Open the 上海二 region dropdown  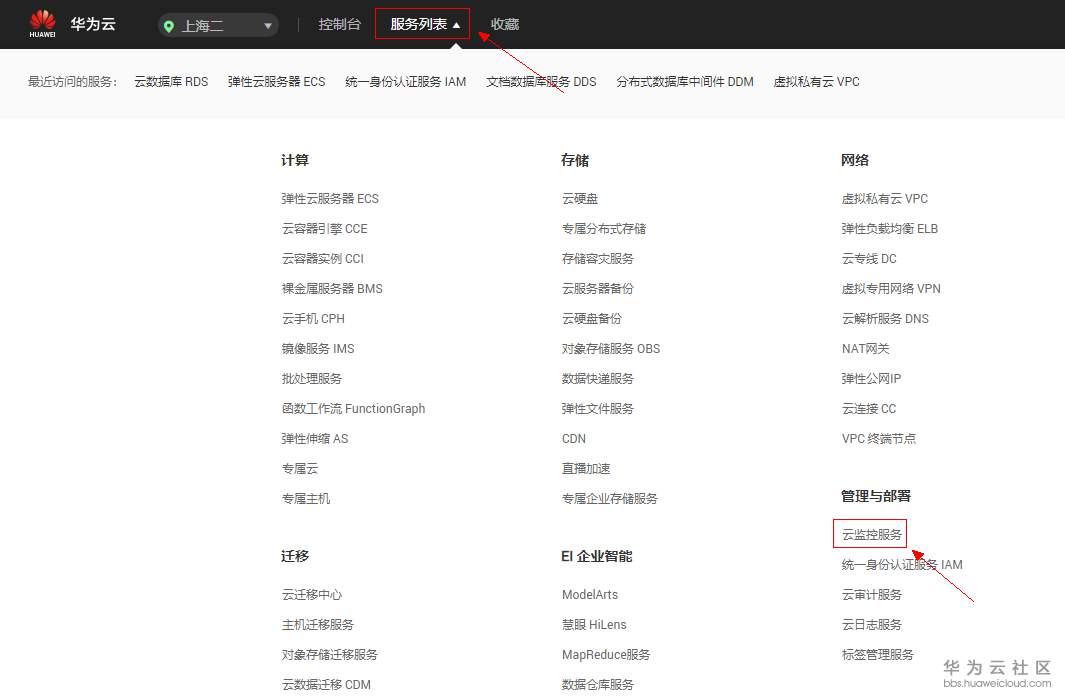coord(218,26)
